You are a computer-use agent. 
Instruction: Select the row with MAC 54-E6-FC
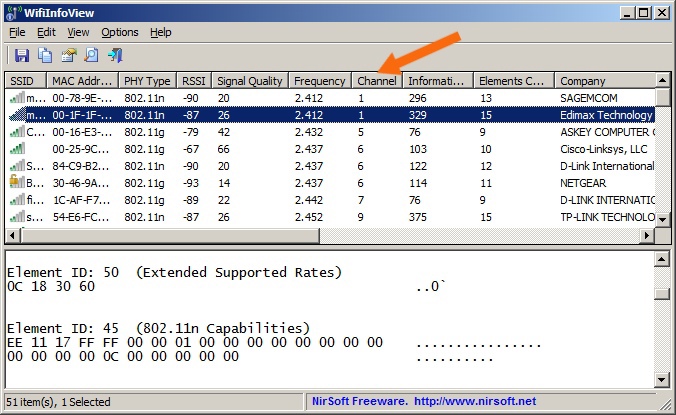tap(330, 217)
